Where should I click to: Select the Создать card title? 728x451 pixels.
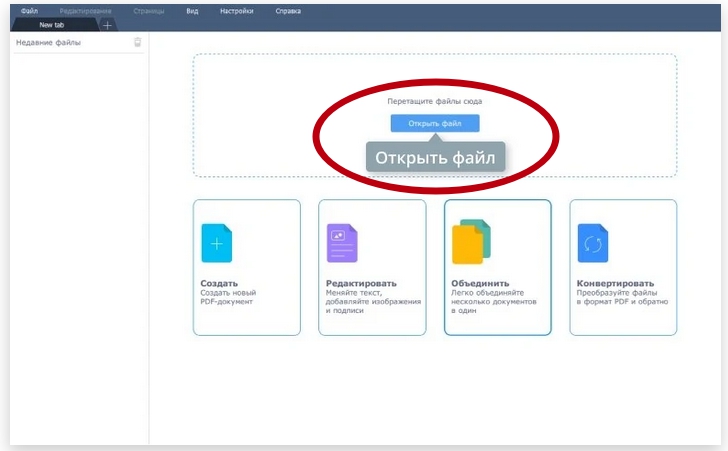coord(219,283)
